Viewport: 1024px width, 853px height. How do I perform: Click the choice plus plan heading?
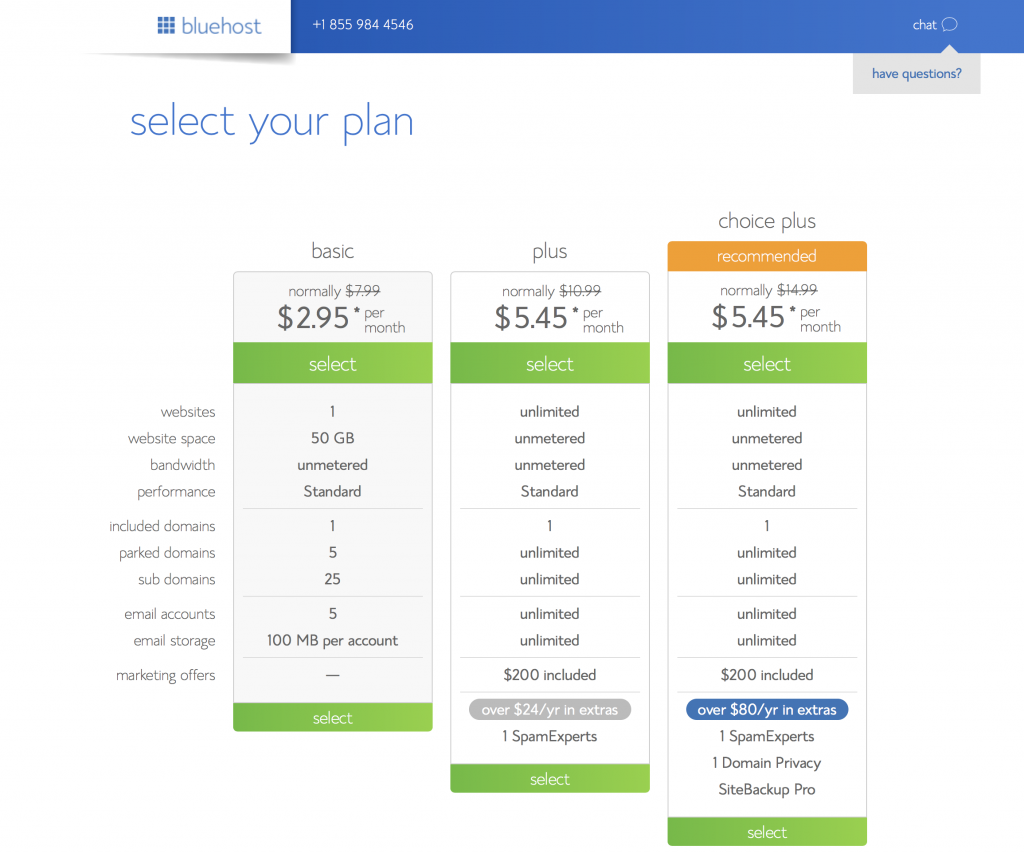pyautogui.click(x=767, y=221)
